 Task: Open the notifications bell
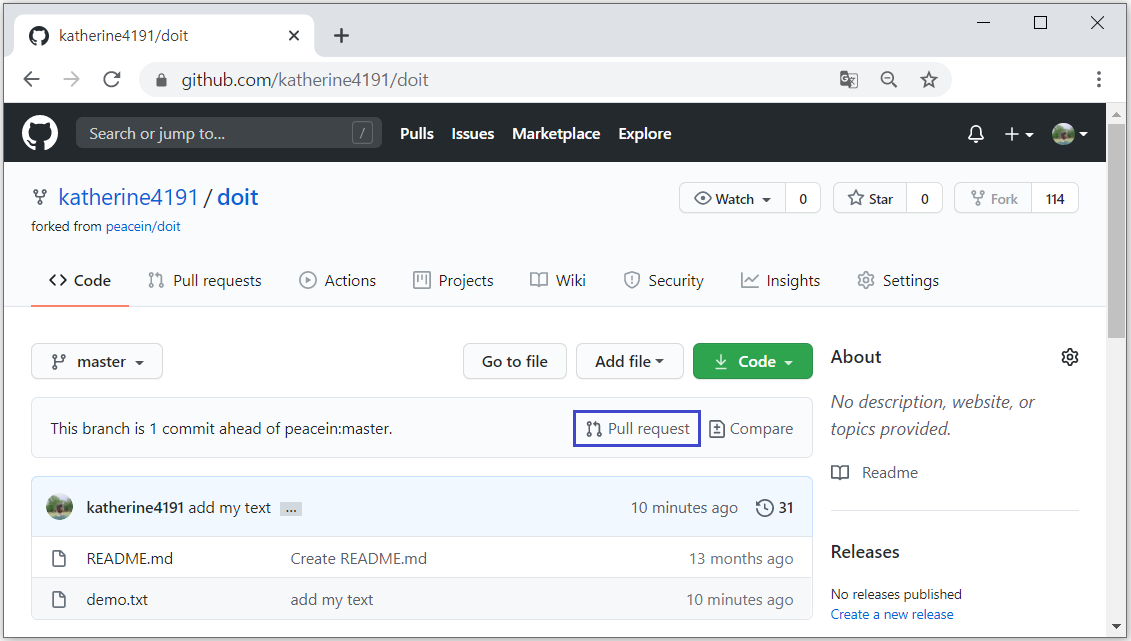pos(975,133)
